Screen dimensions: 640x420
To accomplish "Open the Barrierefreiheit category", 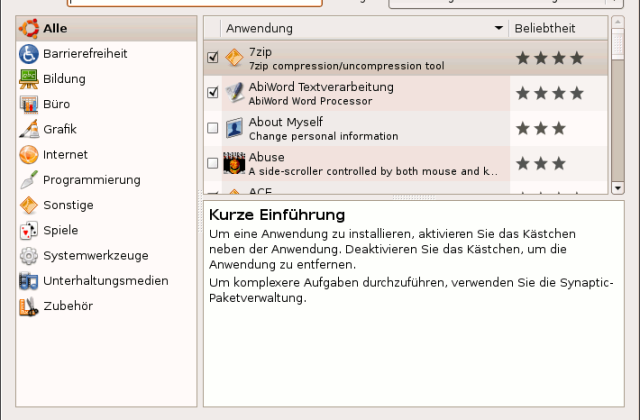I will pyautogui.click(x=106, y=53).
